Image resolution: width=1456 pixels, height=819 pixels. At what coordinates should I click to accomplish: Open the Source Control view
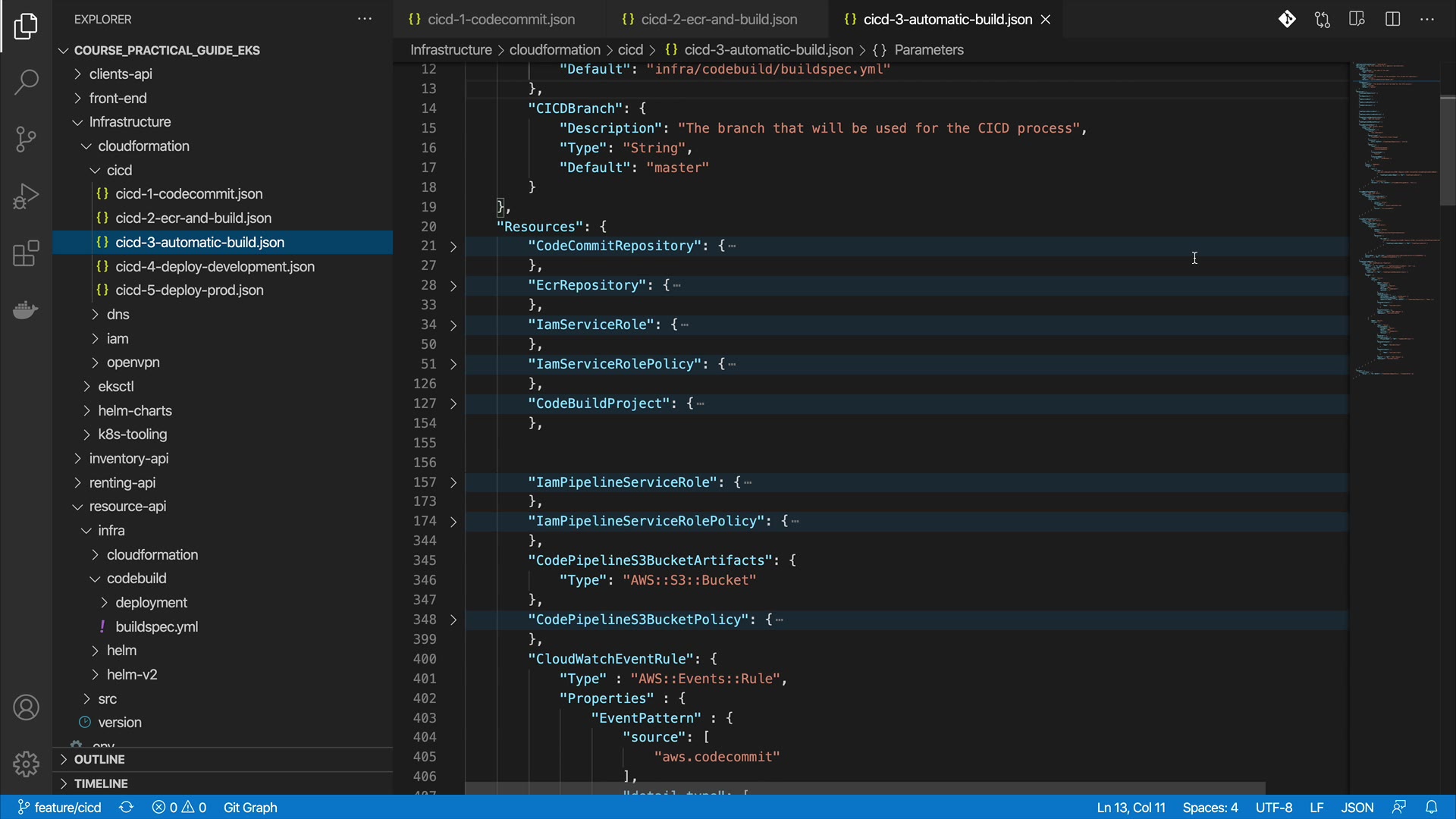(26, 140)
